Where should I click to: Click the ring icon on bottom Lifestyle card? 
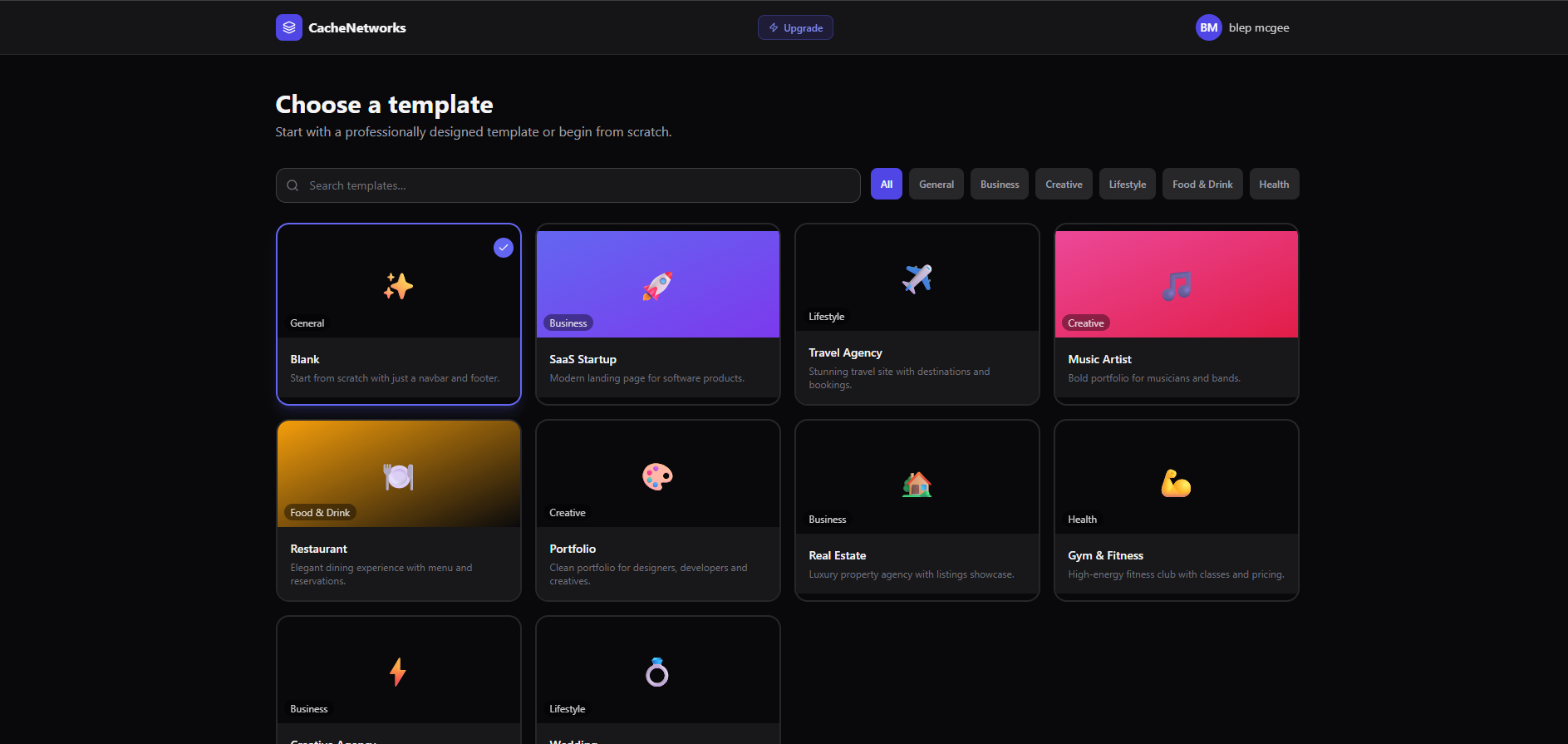pyautogui.click(x=657, y=672)
